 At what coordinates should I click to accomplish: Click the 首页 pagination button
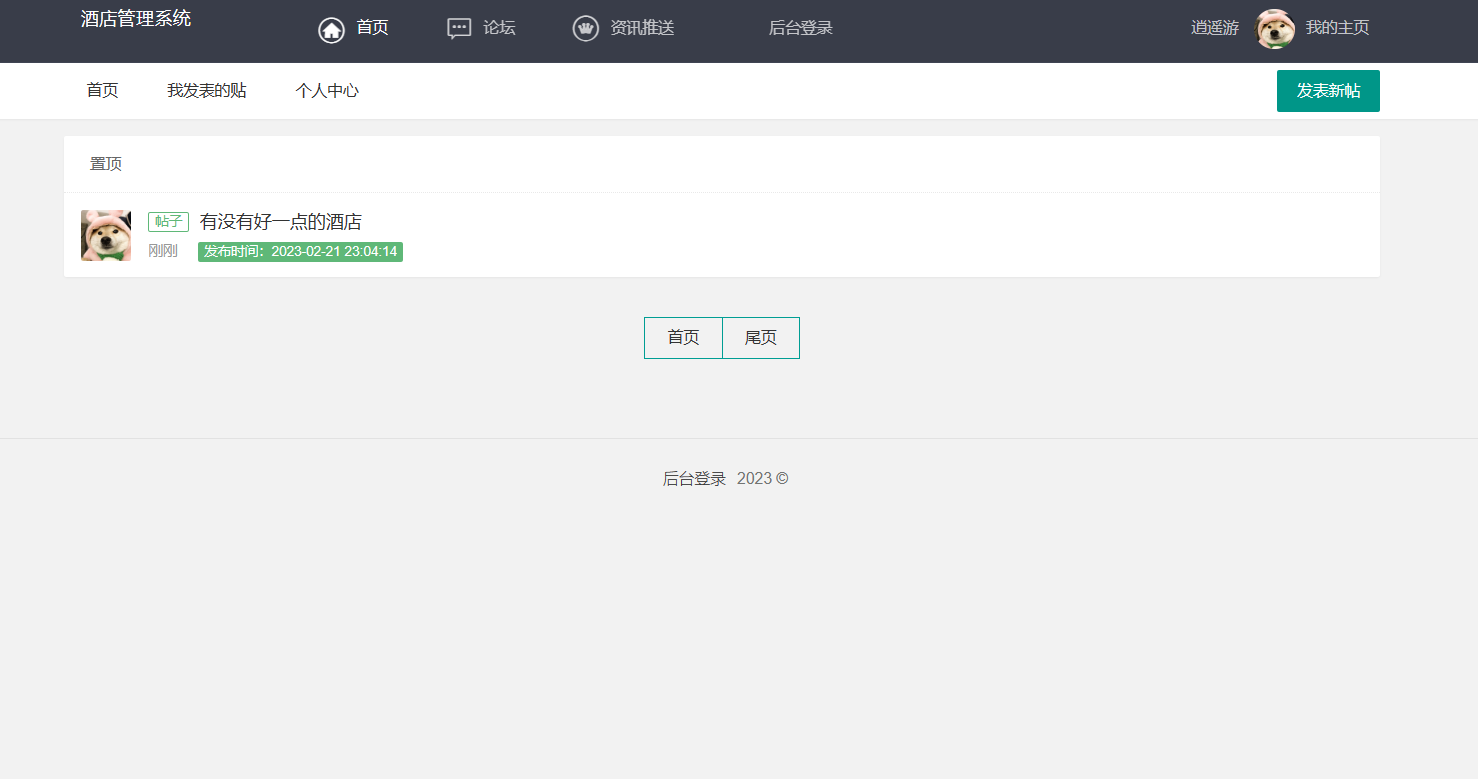click(x=683, y=338)
